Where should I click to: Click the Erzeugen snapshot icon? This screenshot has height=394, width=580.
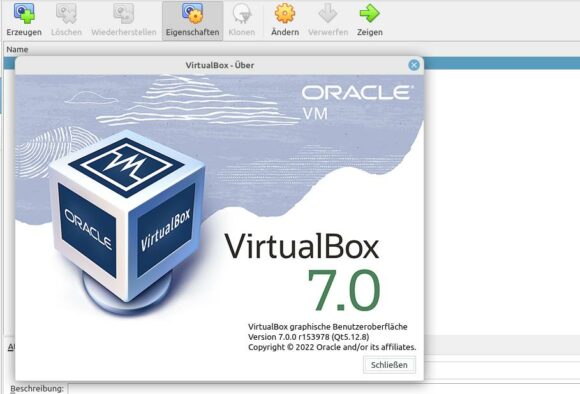[x=24, y=13]
